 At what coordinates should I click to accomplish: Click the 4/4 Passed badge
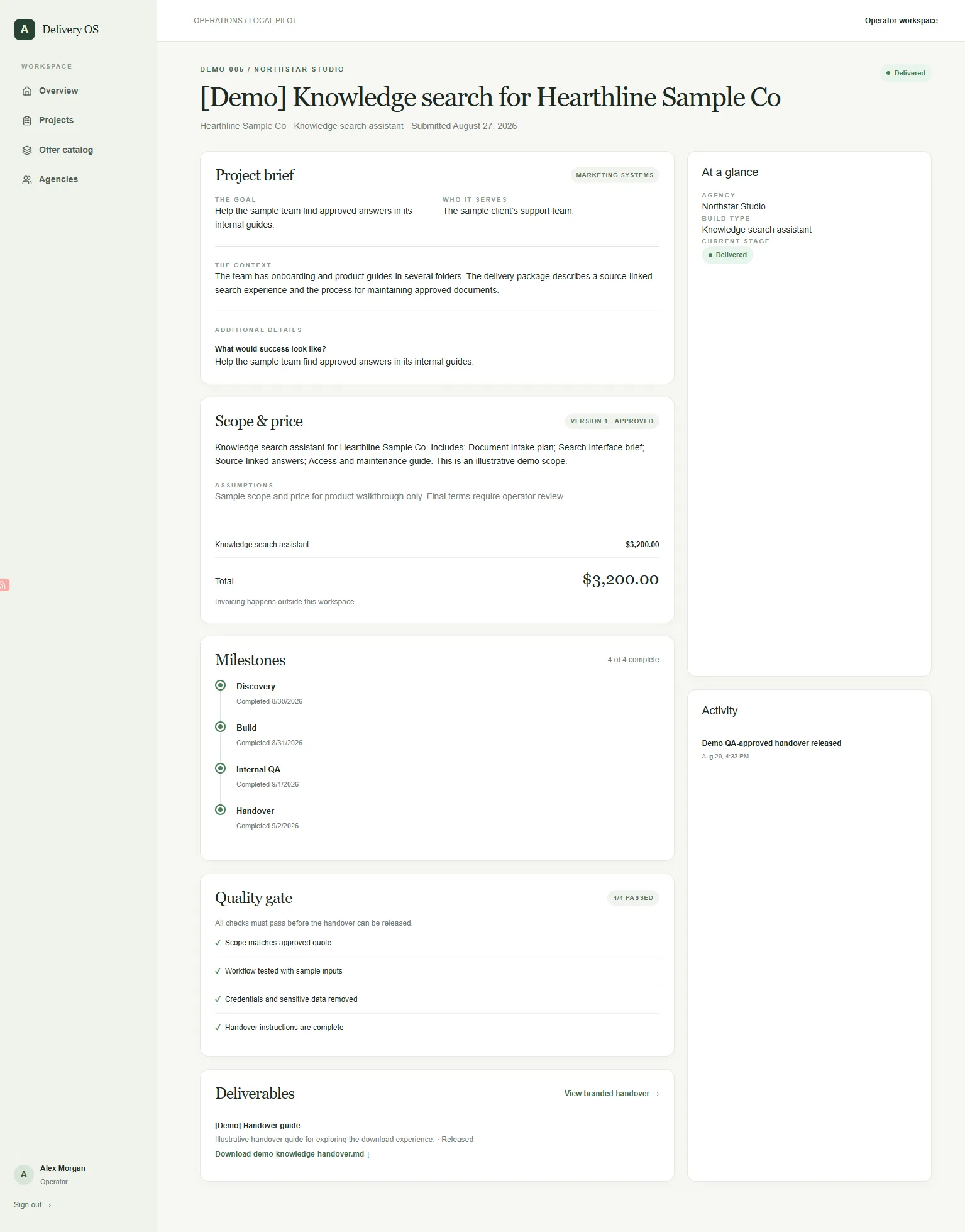(633, 898)
